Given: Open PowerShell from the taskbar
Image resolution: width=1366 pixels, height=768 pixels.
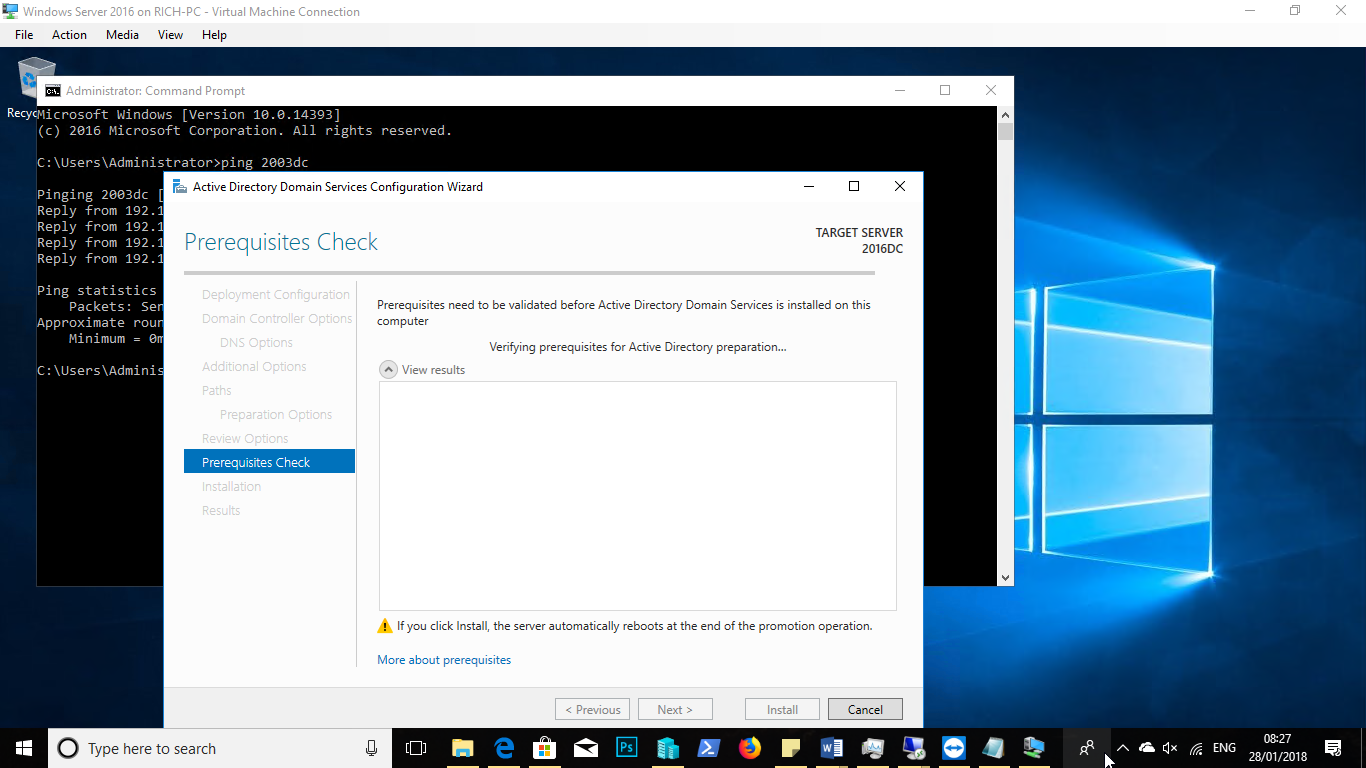Looking at the screenshot, I should (x=709, y=748).
